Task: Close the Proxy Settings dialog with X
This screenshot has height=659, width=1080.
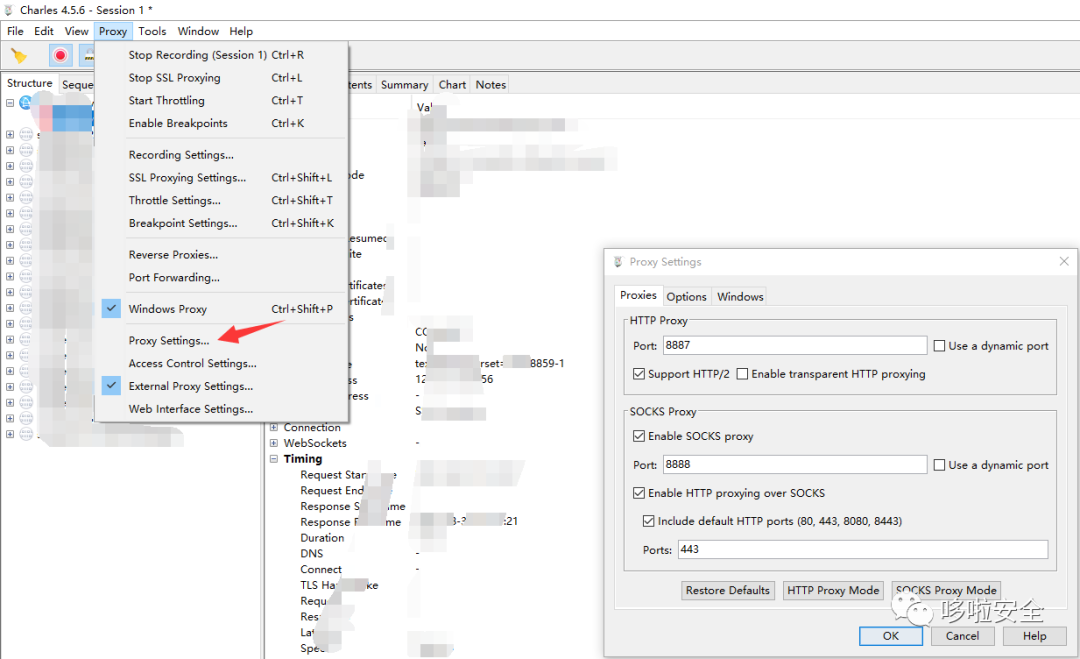Action: coord(1064,261)
